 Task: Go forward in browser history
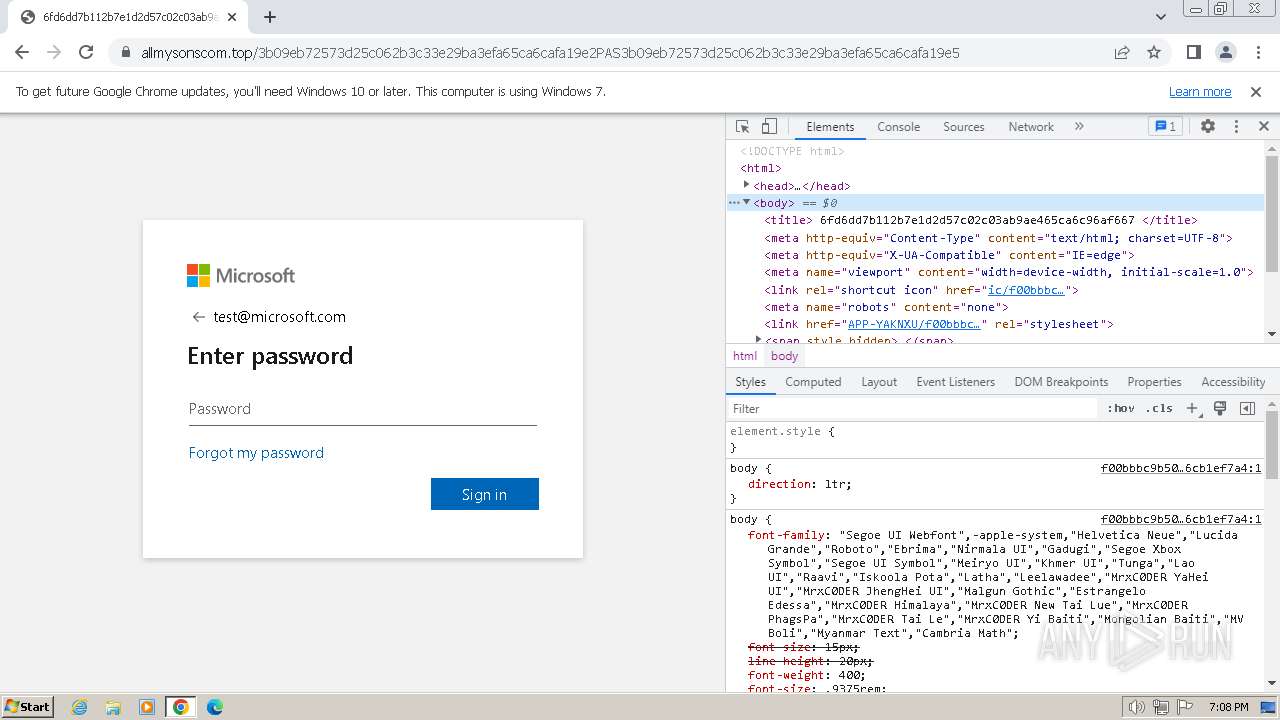[54, 52]
